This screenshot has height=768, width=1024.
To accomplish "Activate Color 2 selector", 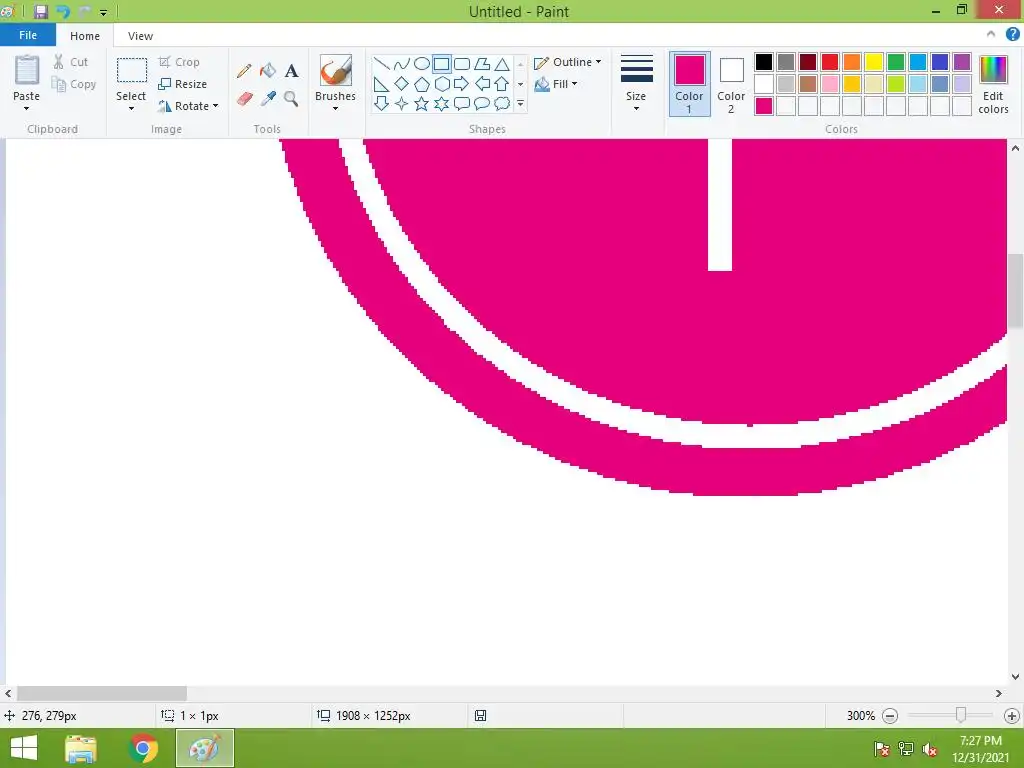I will pyautogui.click(x=731, y=84).
